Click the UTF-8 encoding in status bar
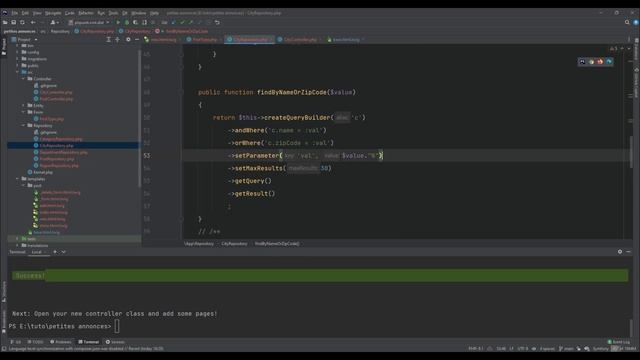The height and width of the screenshot is (360, 640). 523,349
